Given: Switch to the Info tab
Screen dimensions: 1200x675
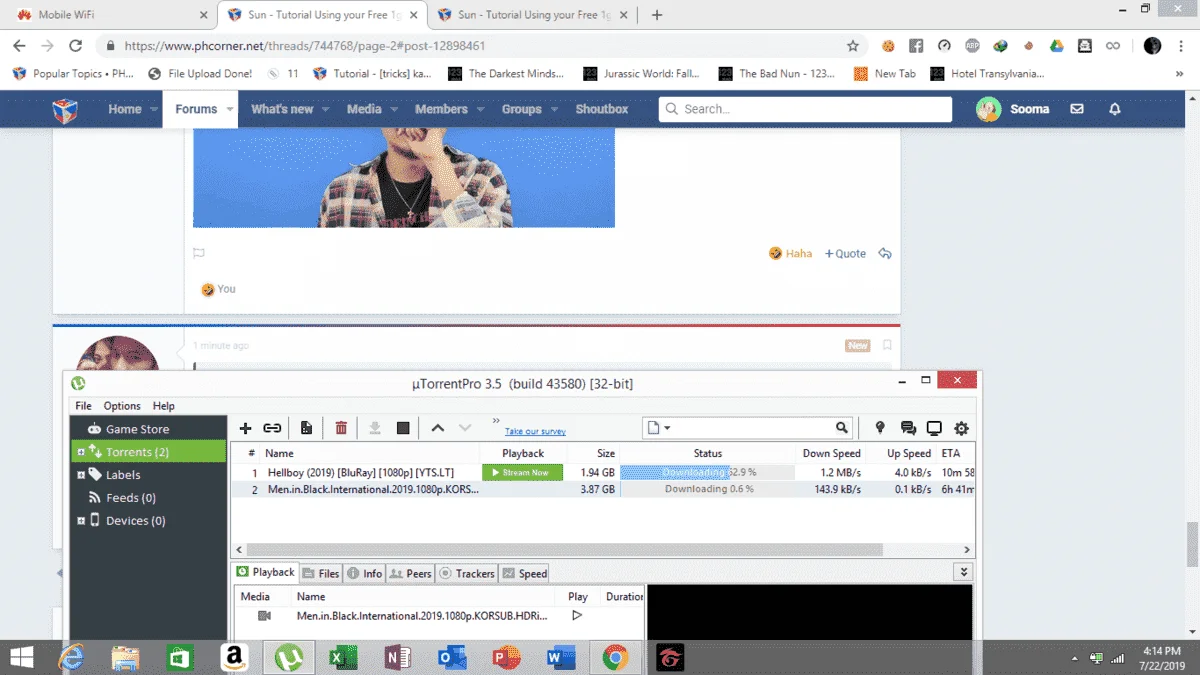Looking at the screenshot, I should [365, 573].
